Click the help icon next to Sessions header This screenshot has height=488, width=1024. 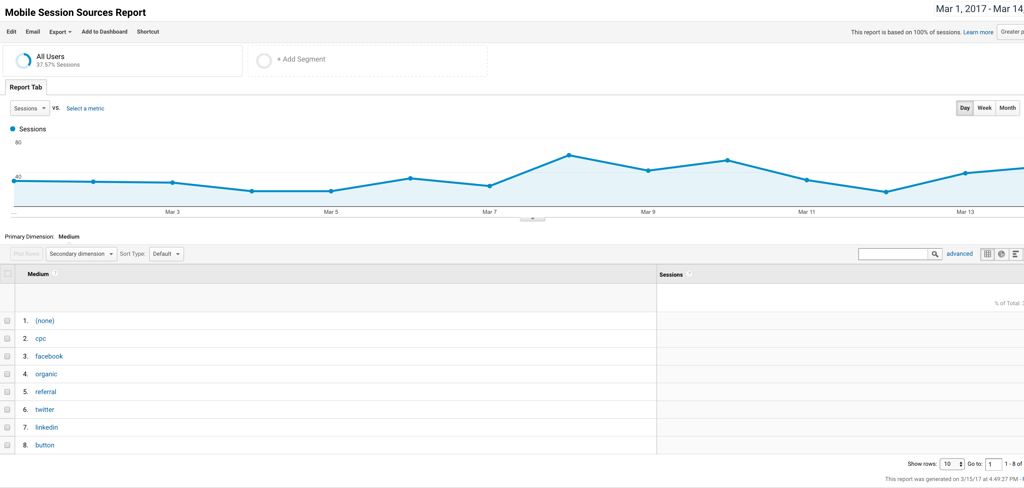(x=690, y=274)
